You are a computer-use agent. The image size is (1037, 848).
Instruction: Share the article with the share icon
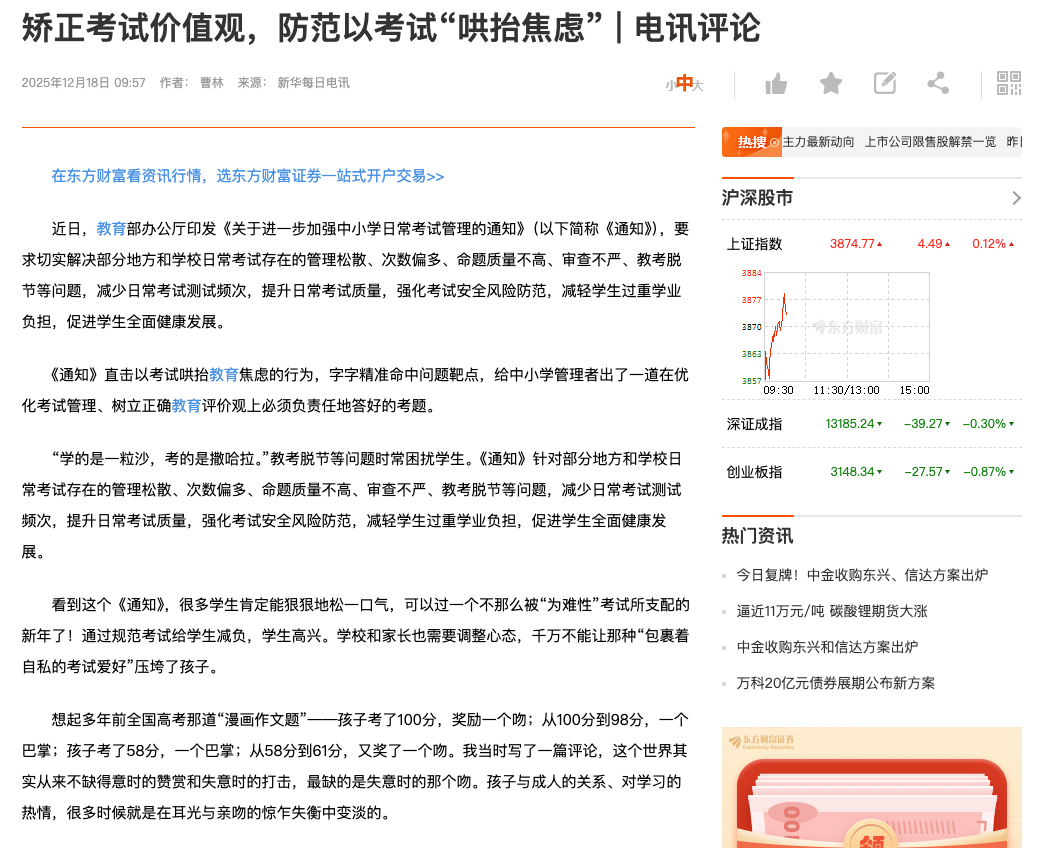938,84
